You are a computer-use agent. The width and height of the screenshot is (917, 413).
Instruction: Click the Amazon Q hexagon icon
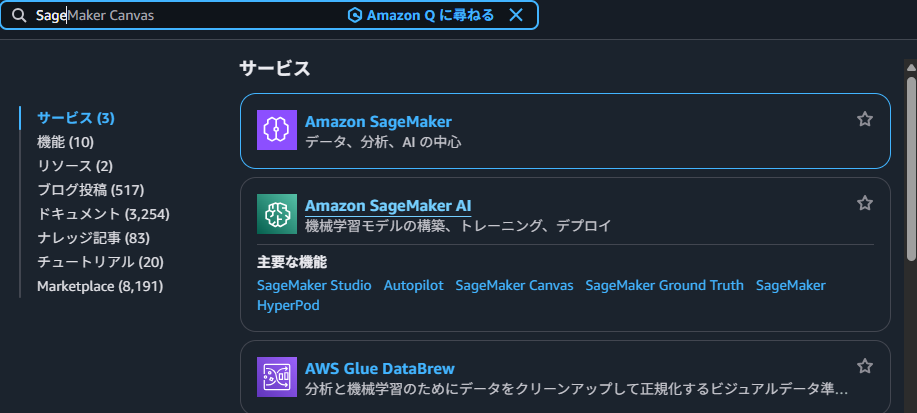354,15
